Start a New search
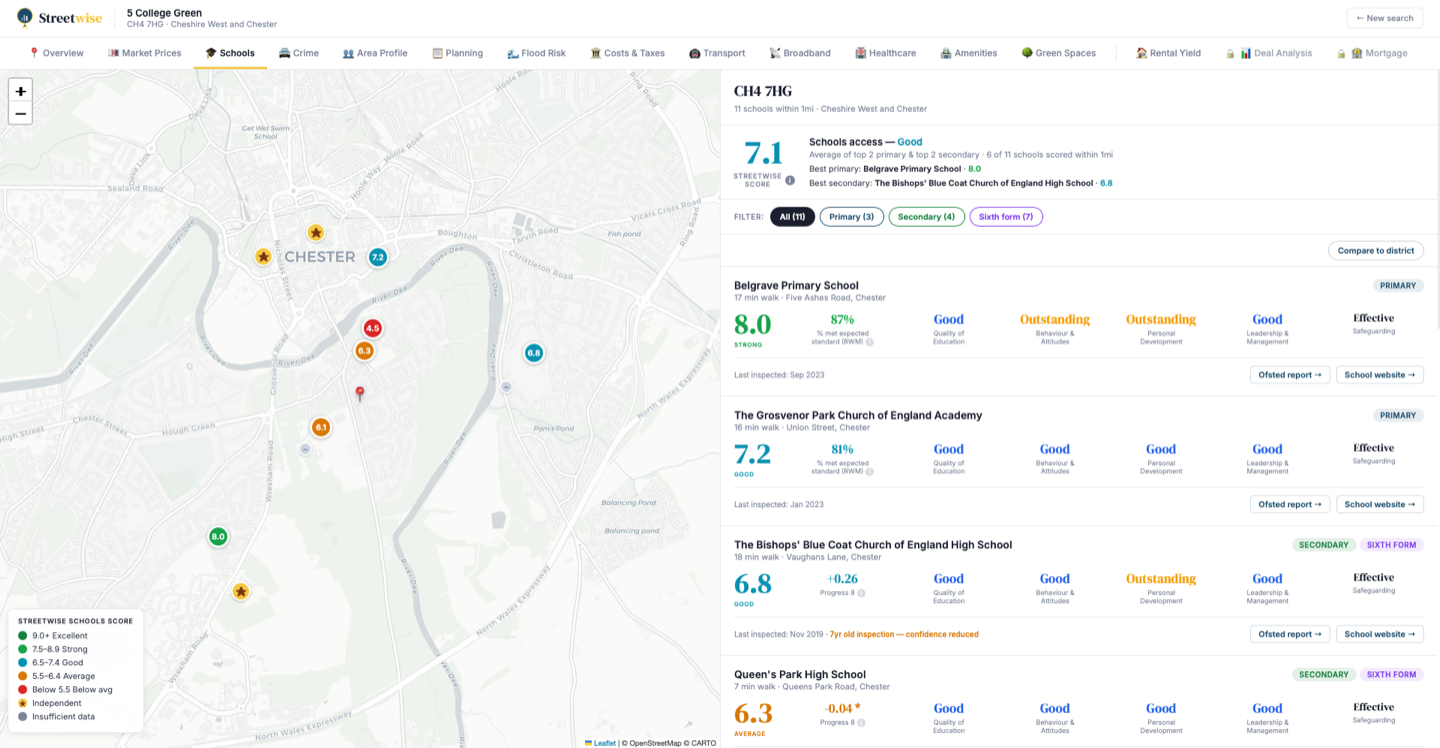Screen dimensions: 1440x748 1385,18
